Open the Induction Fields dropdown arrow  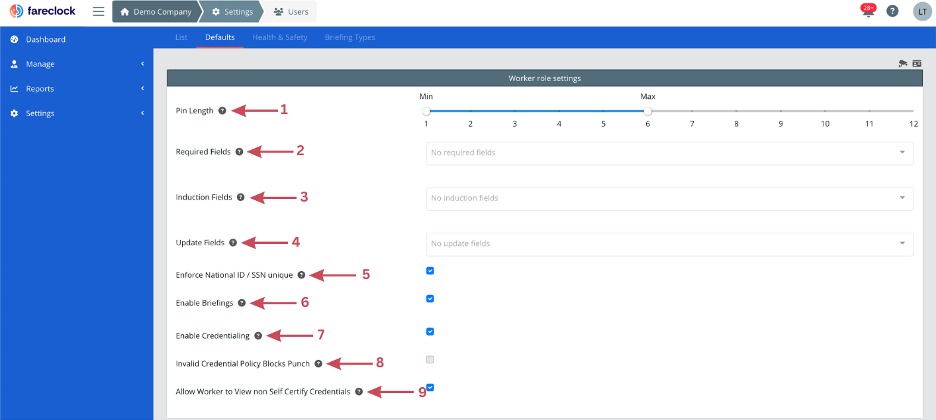tap(902, 198)
